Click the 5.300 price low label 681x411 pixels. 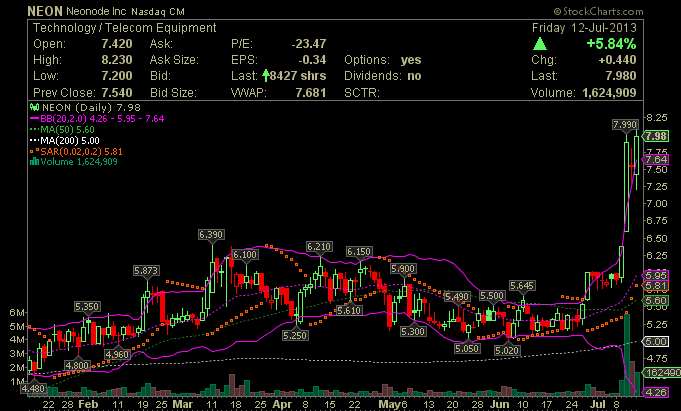click(413, 331)
